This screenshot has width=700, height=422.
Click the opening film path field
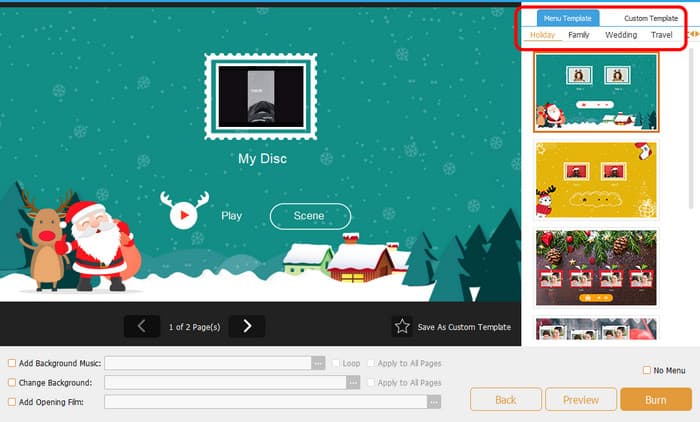point(266,402)
